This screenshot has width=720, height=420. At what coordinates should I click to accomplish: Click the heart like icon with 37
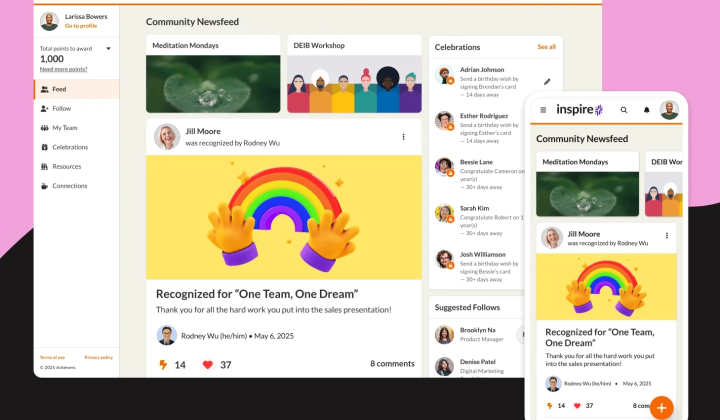coord(208,364)
